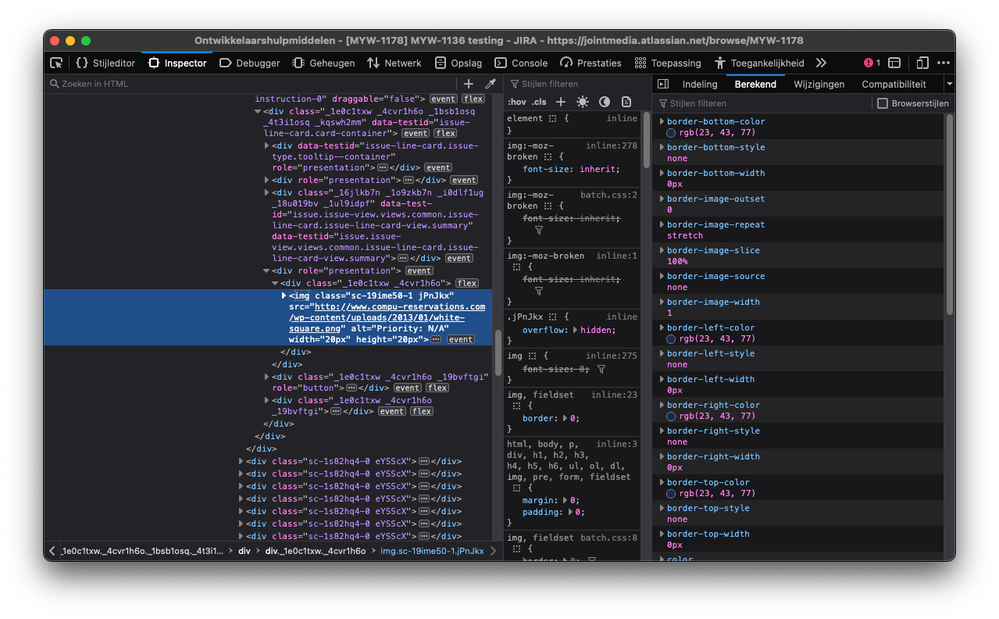Click event badge on the img node
This screenshot has width=999, height=619.
[460, 339]
